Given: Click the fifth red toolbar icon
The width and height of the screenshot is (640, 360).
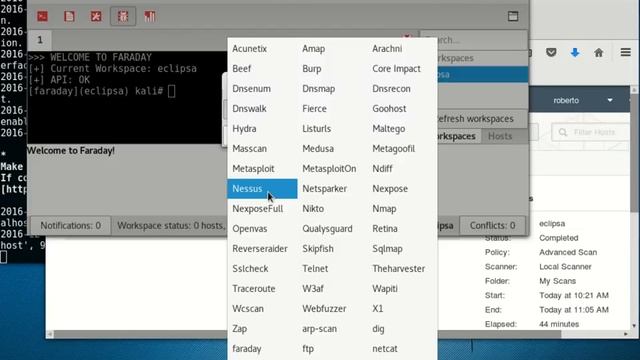Looking at the screenshot, I should click(149, 16).
